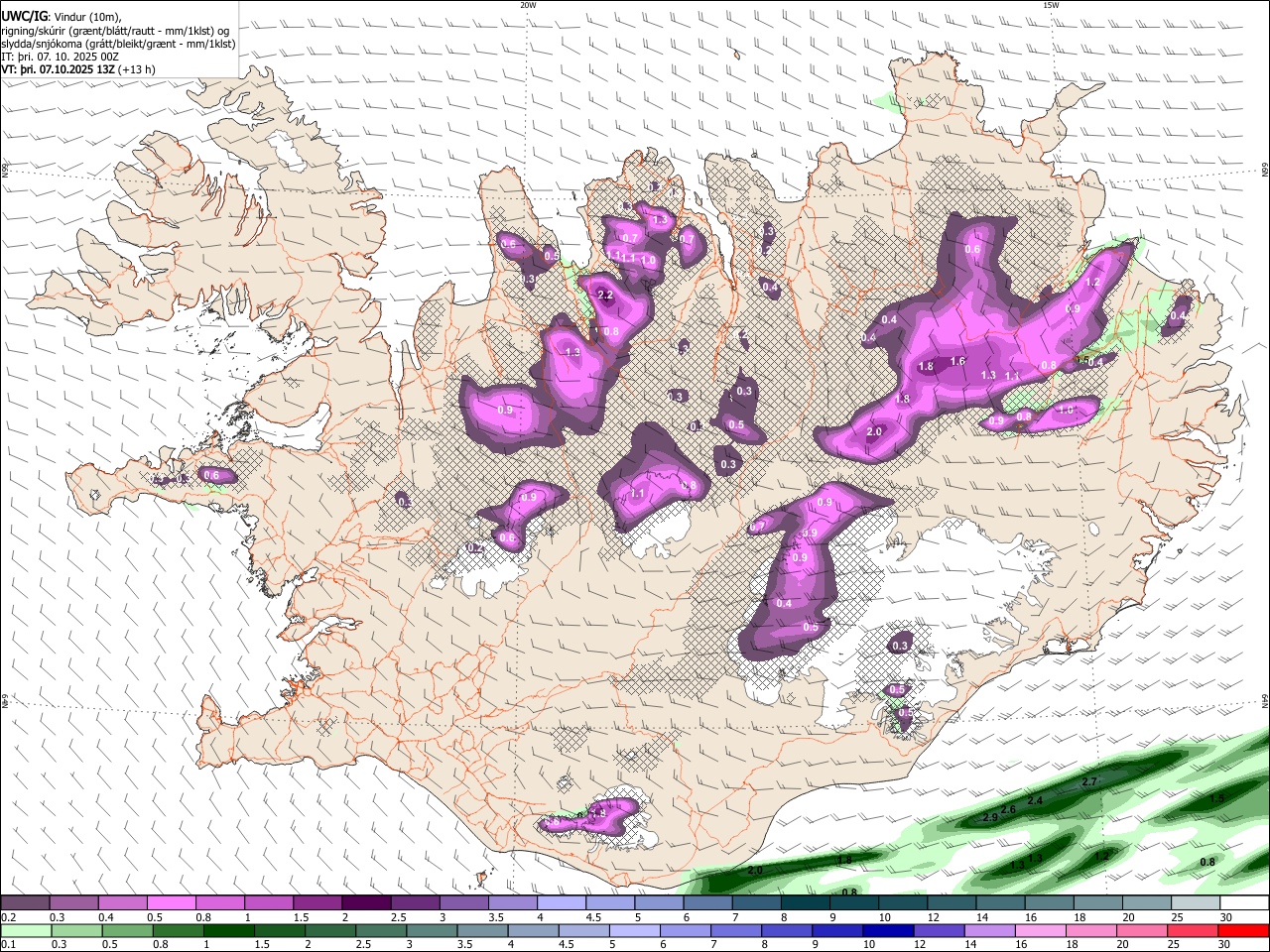Click the top-row dark teal swatch starting at 9
Viewport: 1270px width, 952px height.
854,903
